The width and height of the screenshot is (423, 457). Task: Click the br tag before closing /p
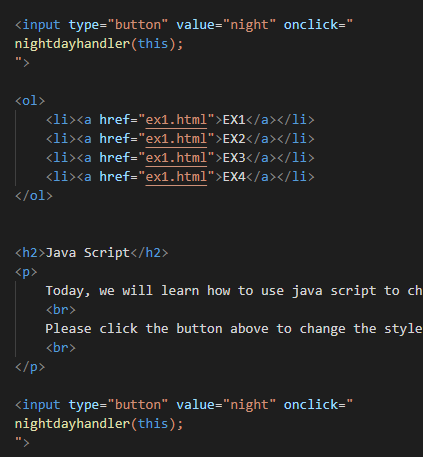[61, 348]
